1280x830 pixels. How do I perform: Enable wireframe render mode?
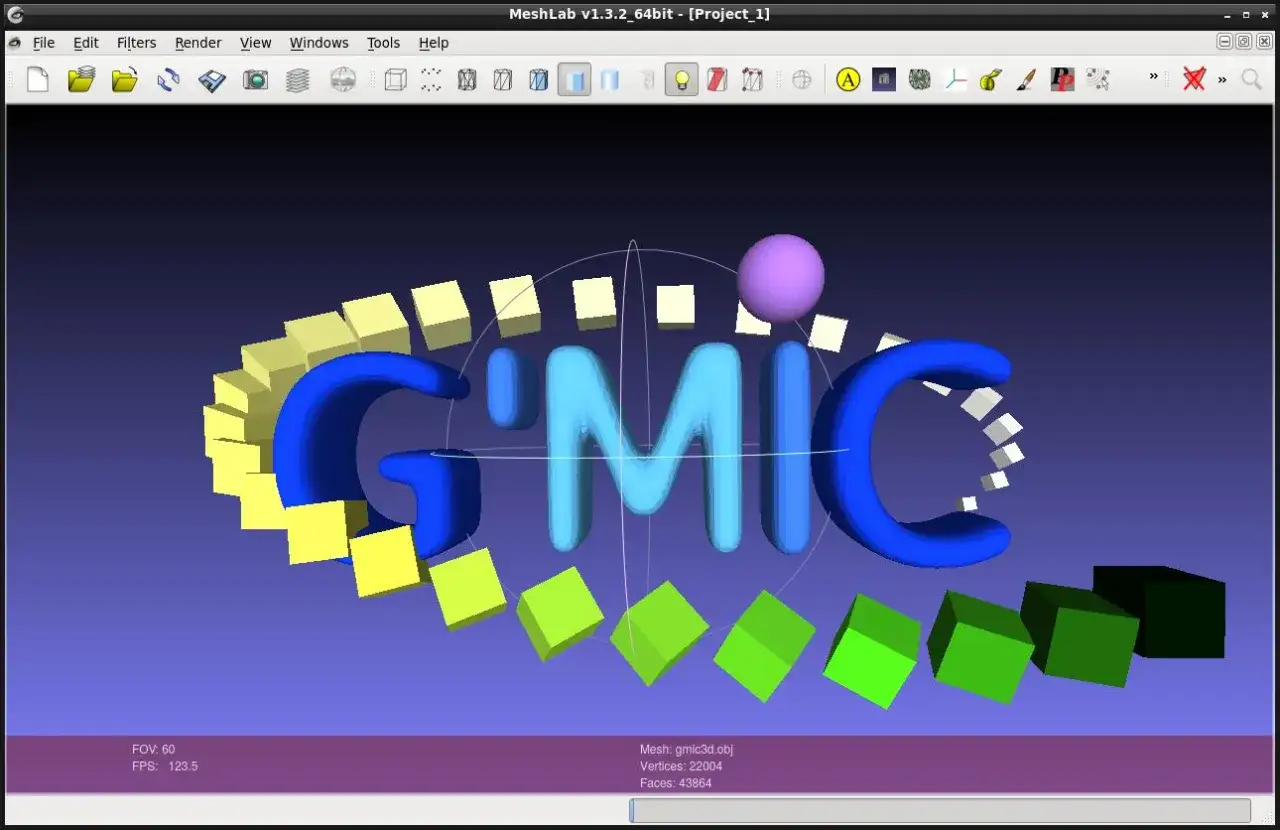tap(467, 79)
